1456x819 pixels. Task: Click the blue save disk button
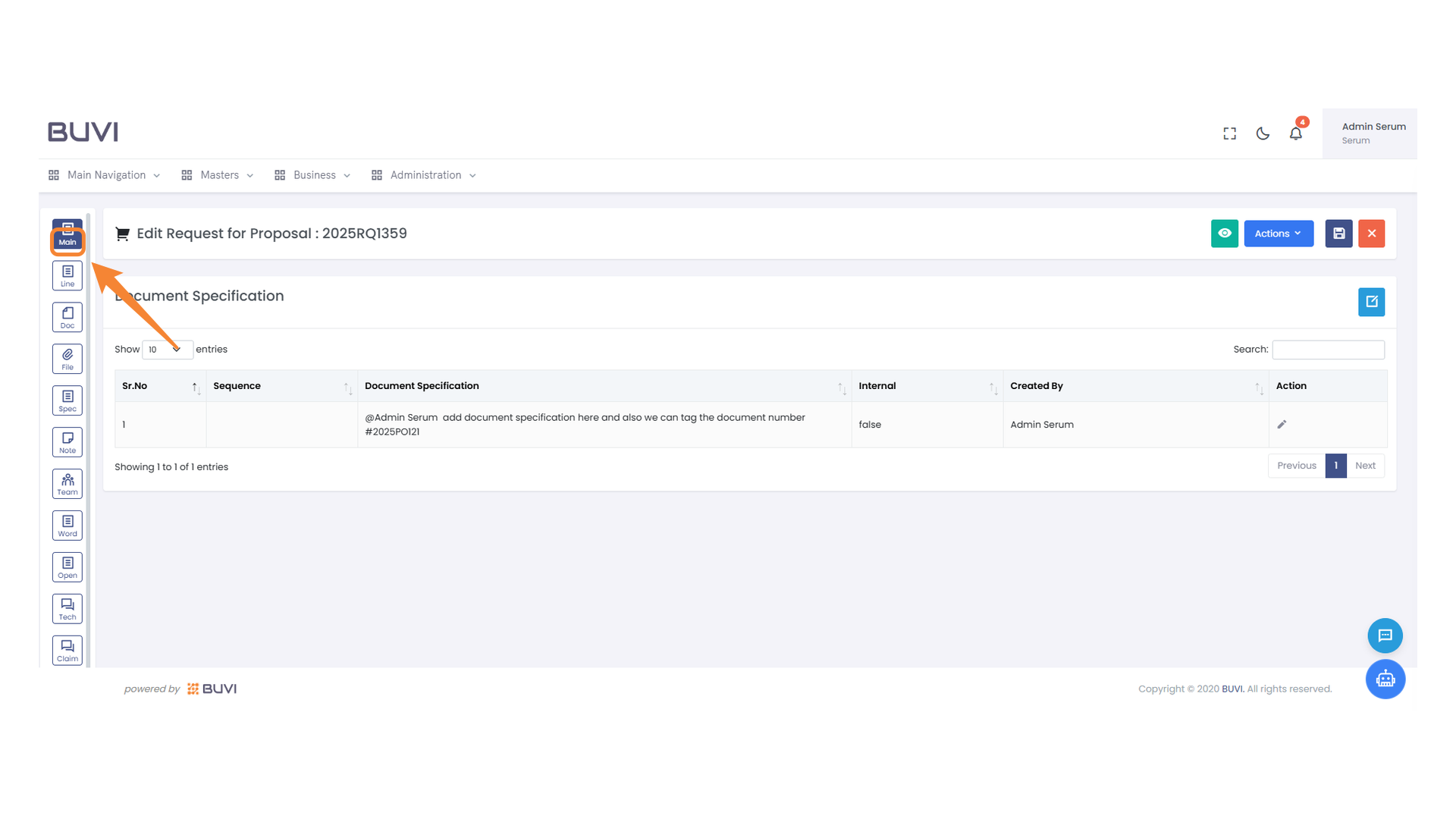click(x=1338, y=234)
